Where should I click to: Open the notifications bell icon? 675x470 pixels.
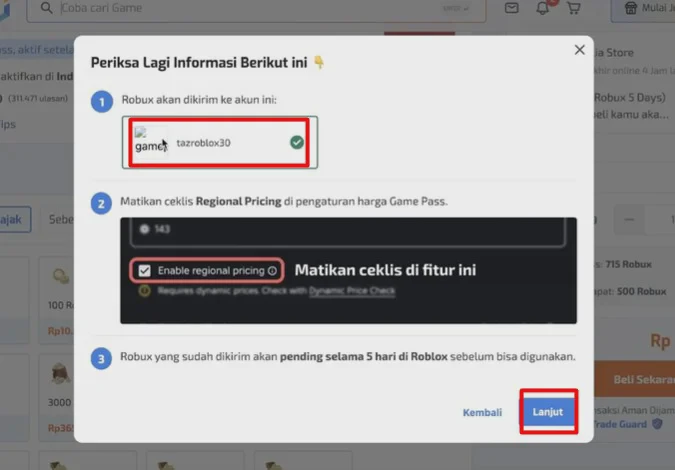click(542, 8)
